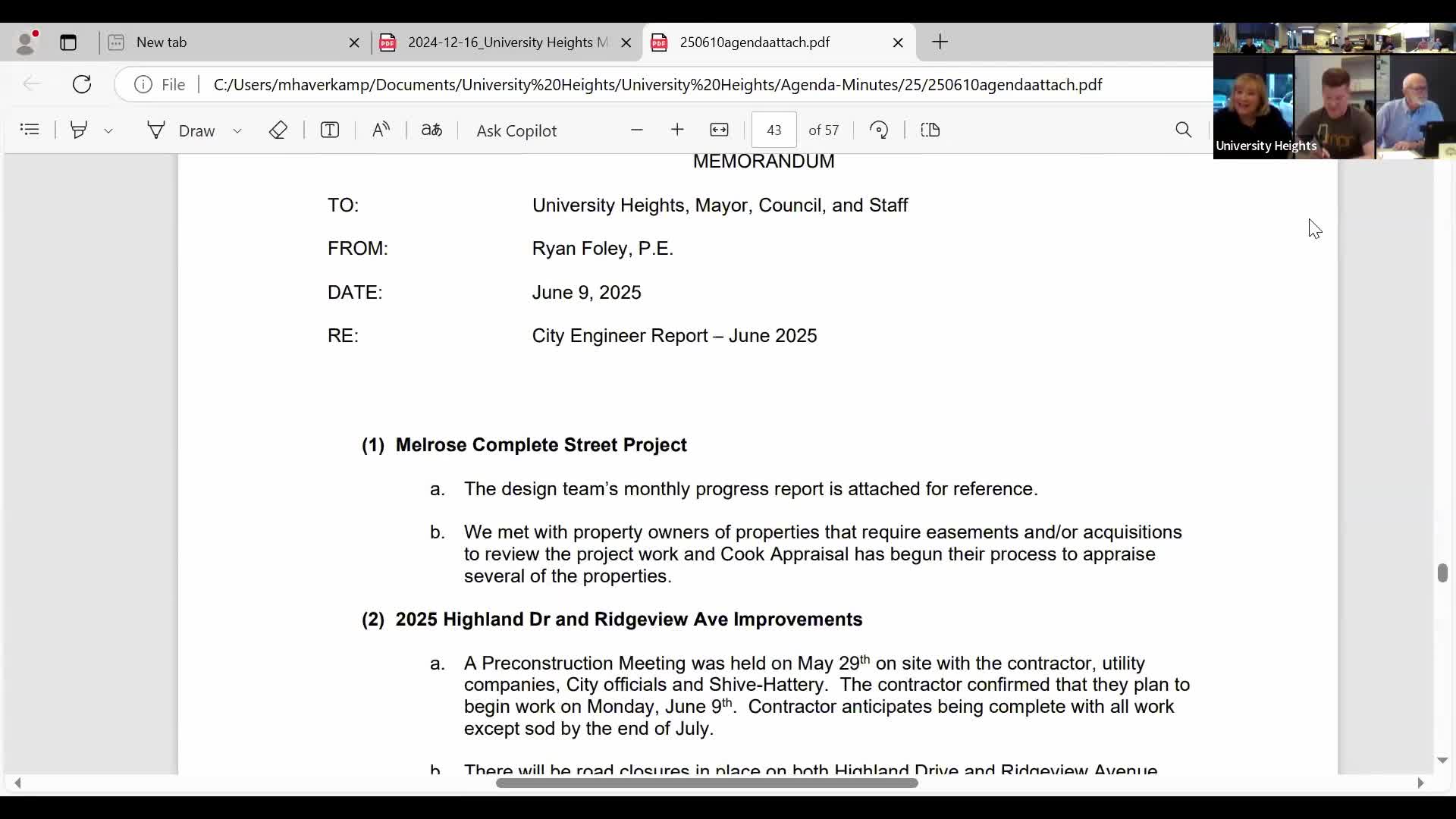The height and width of the screenshot is (819, 1456).
Task: Zoom out with the minus icon
Action: [x=637, y=130]
